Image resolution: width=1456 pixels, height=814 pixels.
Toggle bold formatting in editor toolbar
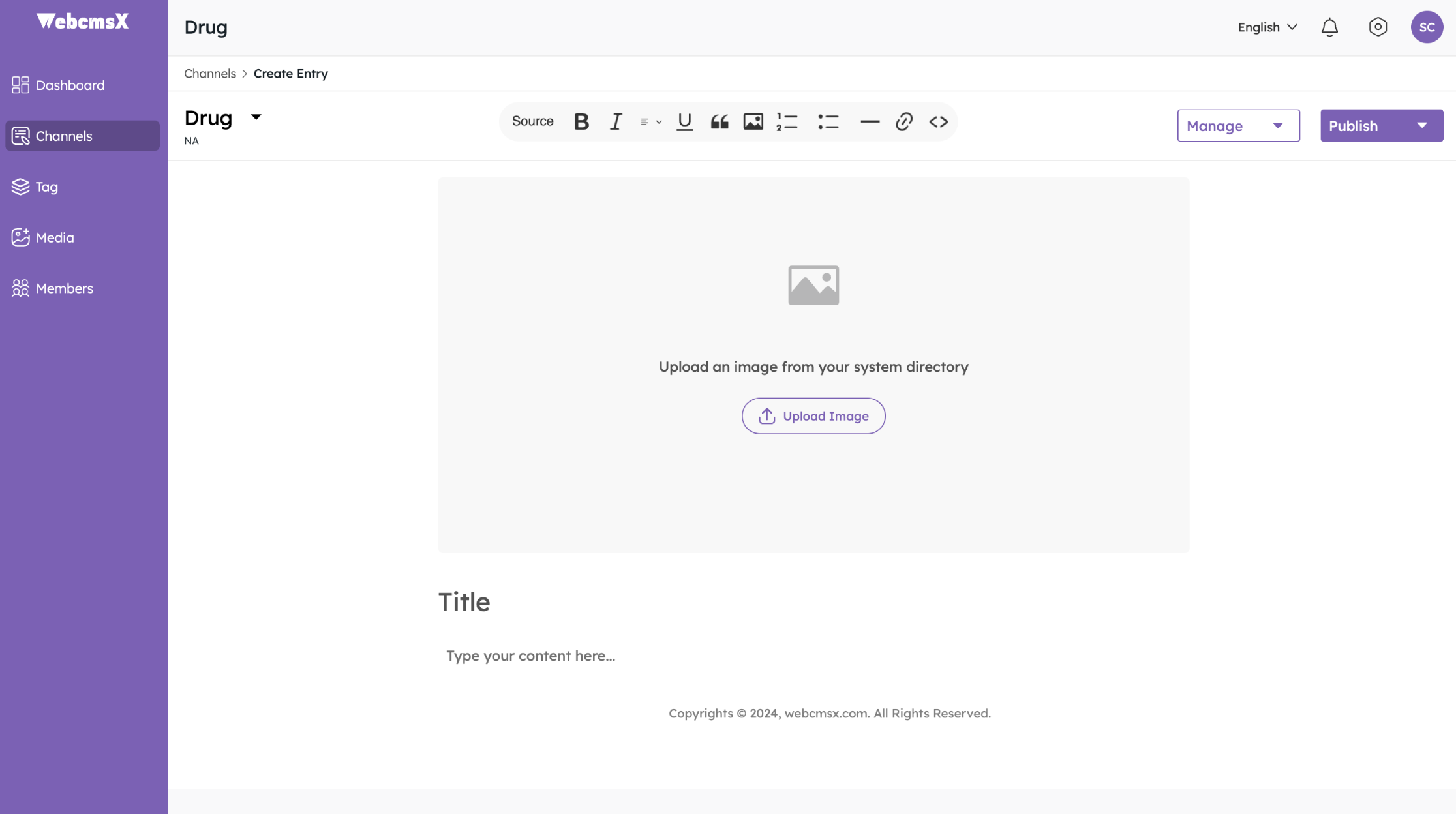(x=581, y=122)
